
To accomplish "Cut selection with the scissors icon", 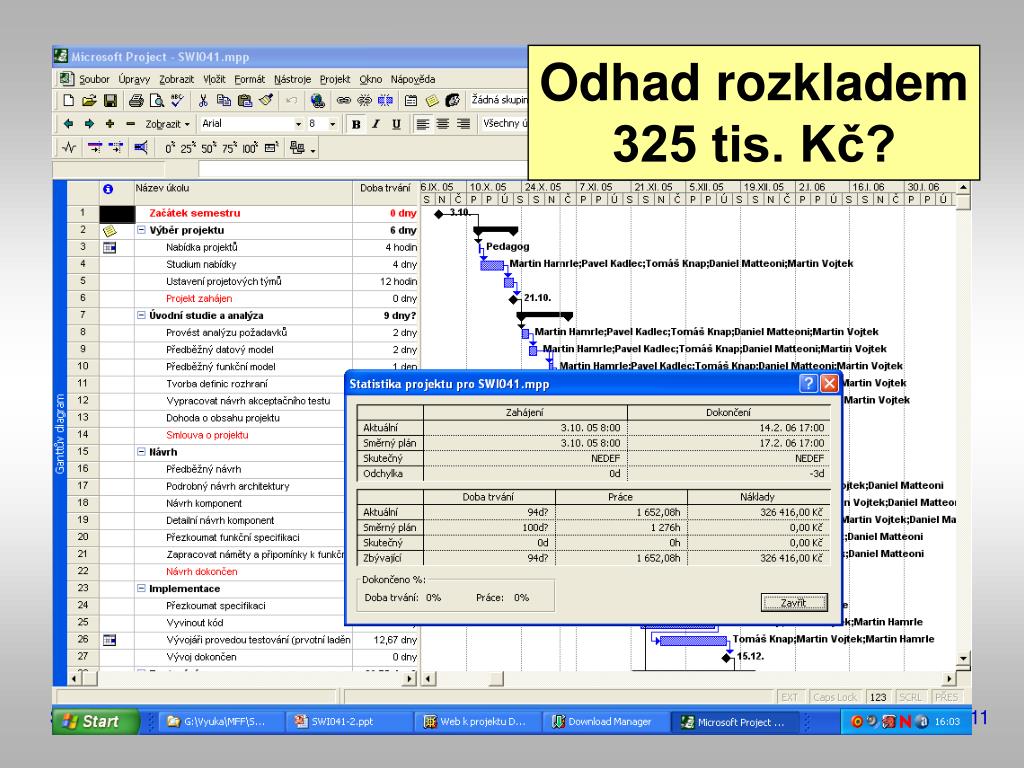I will (202, 101).
